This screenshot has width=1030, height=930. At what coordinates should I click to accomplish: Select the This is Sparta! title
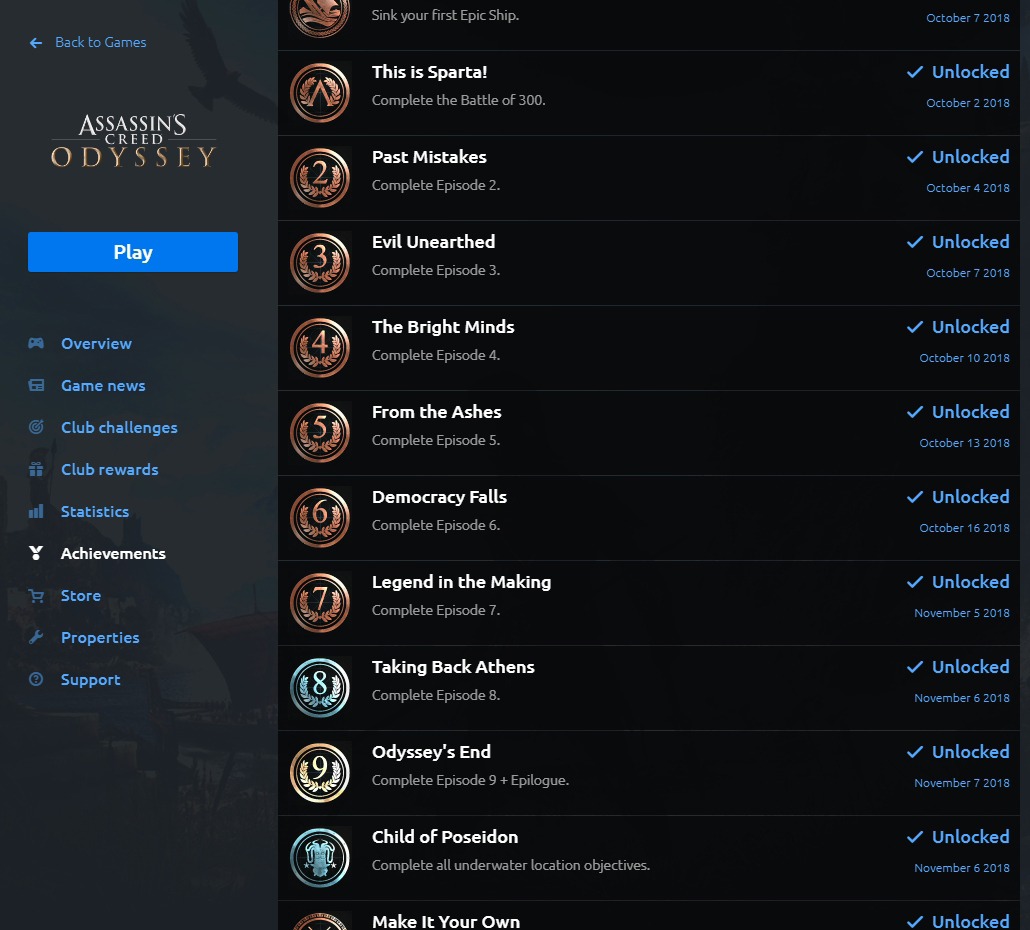tap(430, 72)
